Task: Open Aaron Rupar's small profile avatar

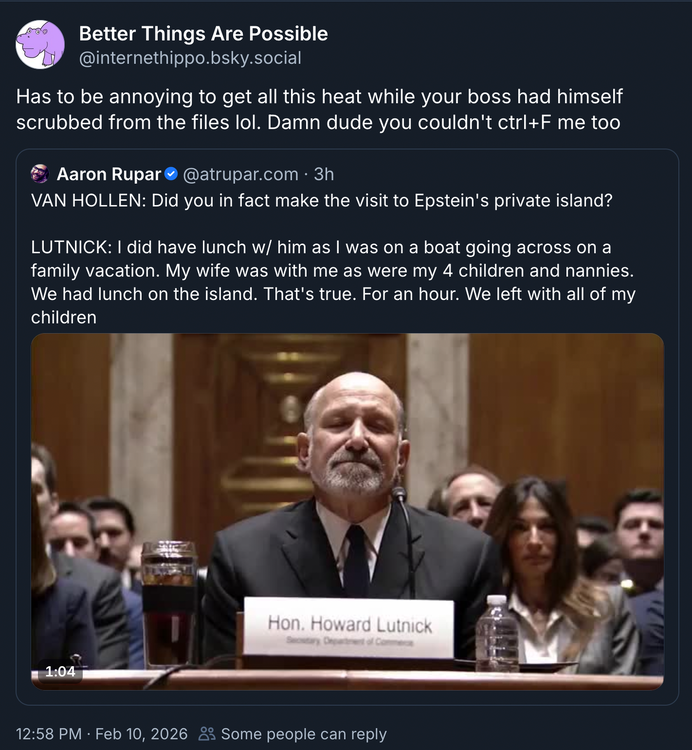Action: [x=40, y=174]
